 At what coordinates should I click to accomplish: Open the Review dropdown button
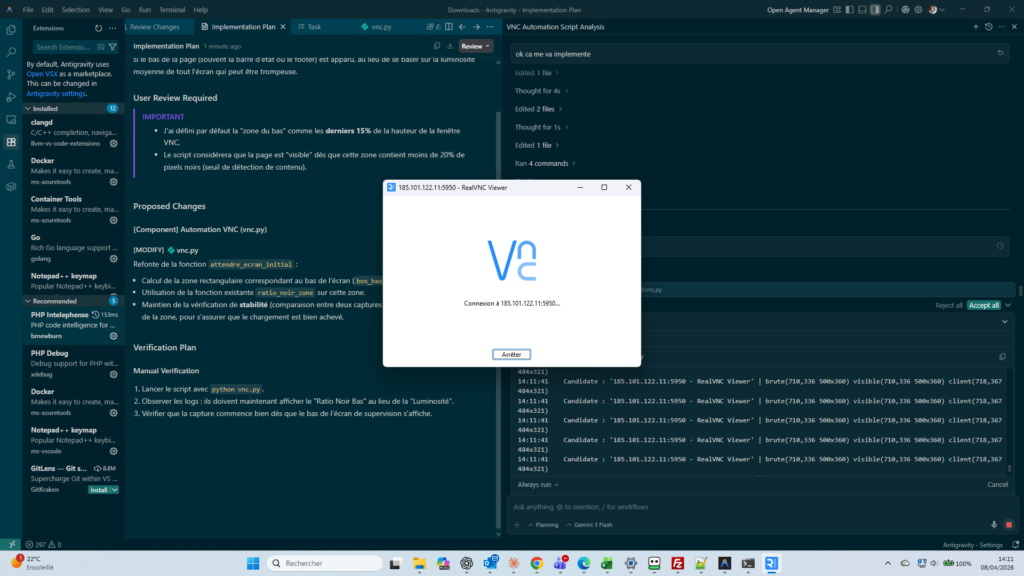475,46
